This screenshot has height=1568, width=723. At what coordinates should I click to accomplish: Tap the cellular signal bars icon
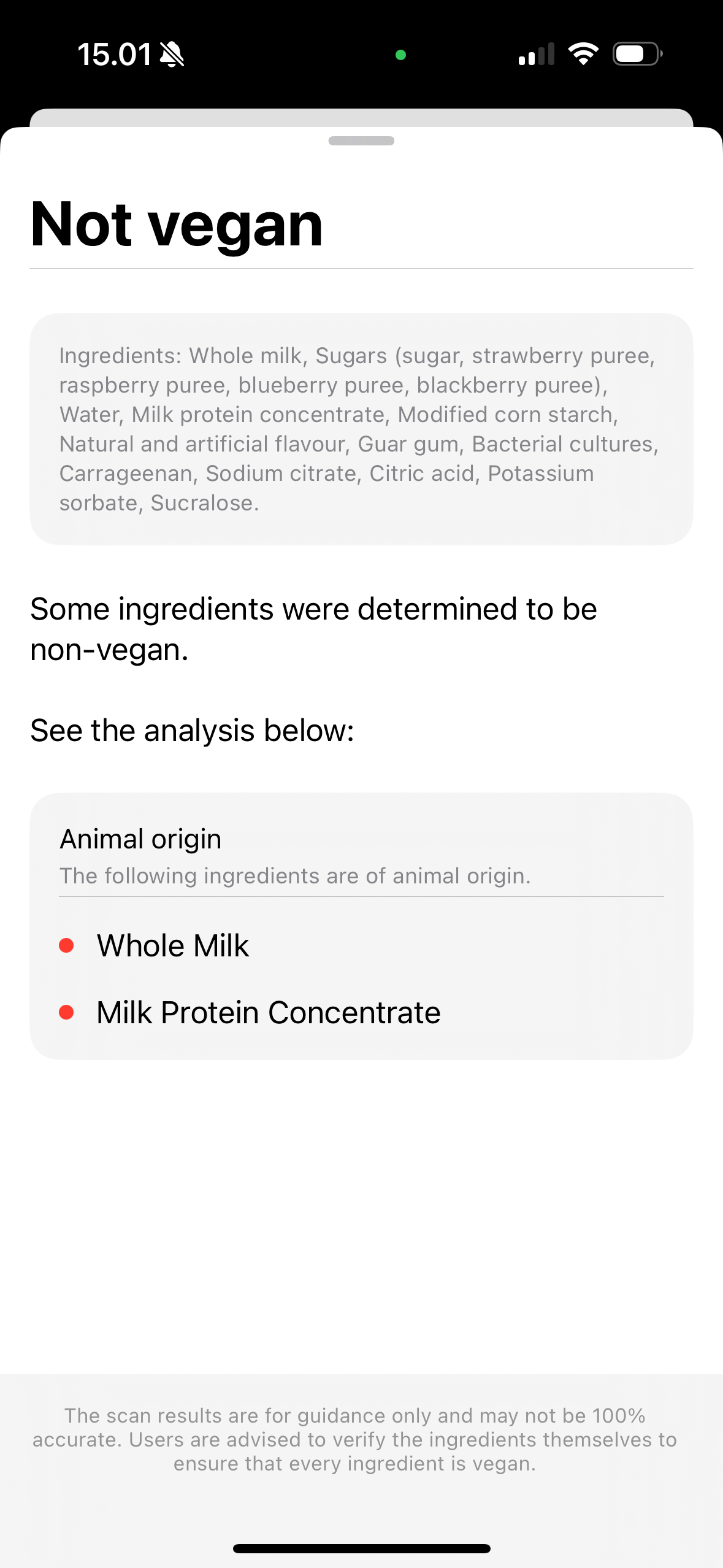537,54
